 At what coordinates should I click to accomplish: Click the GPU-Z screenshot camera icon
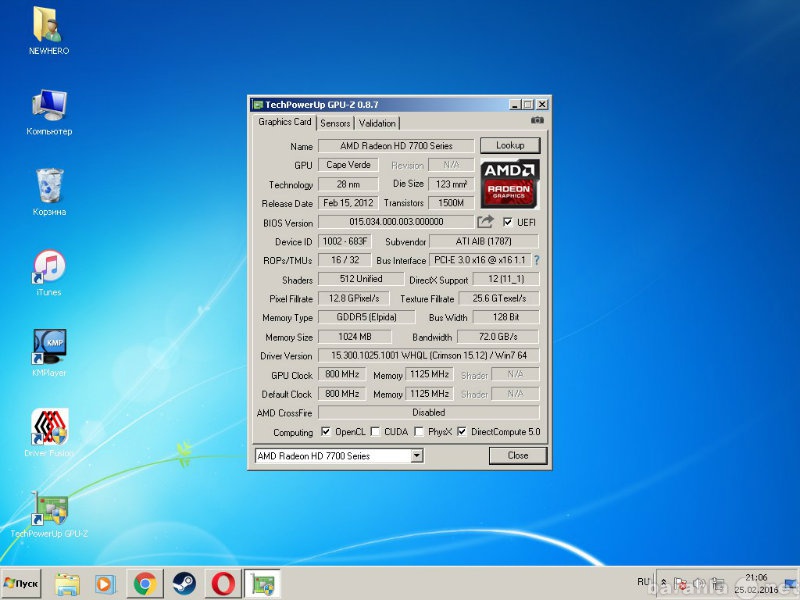point(537,120)
